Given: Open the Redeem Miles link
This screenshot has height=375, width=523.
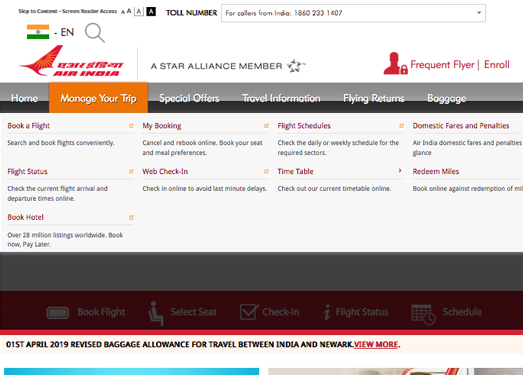Looking at the screenshot, I should coord(436,171).
